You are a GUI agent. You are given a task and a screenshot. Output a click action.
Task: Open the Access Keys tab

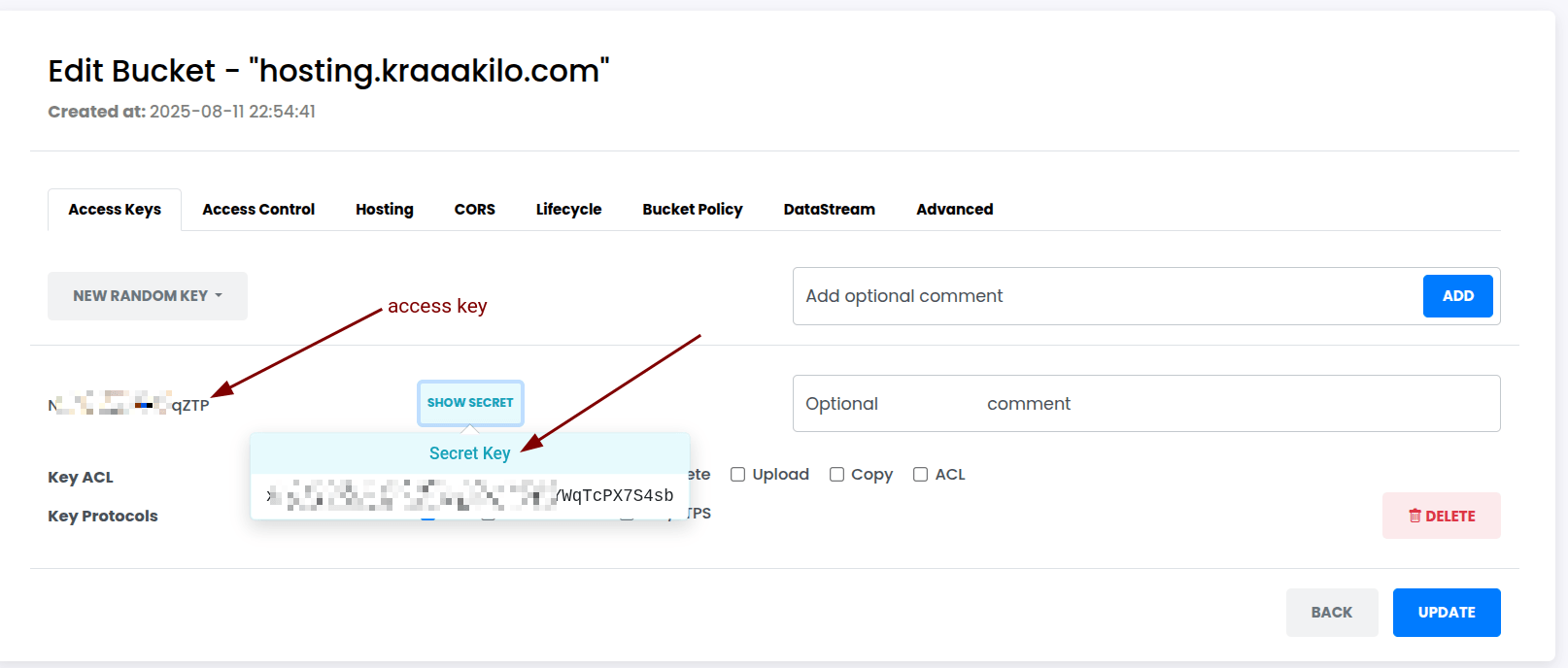115,210
